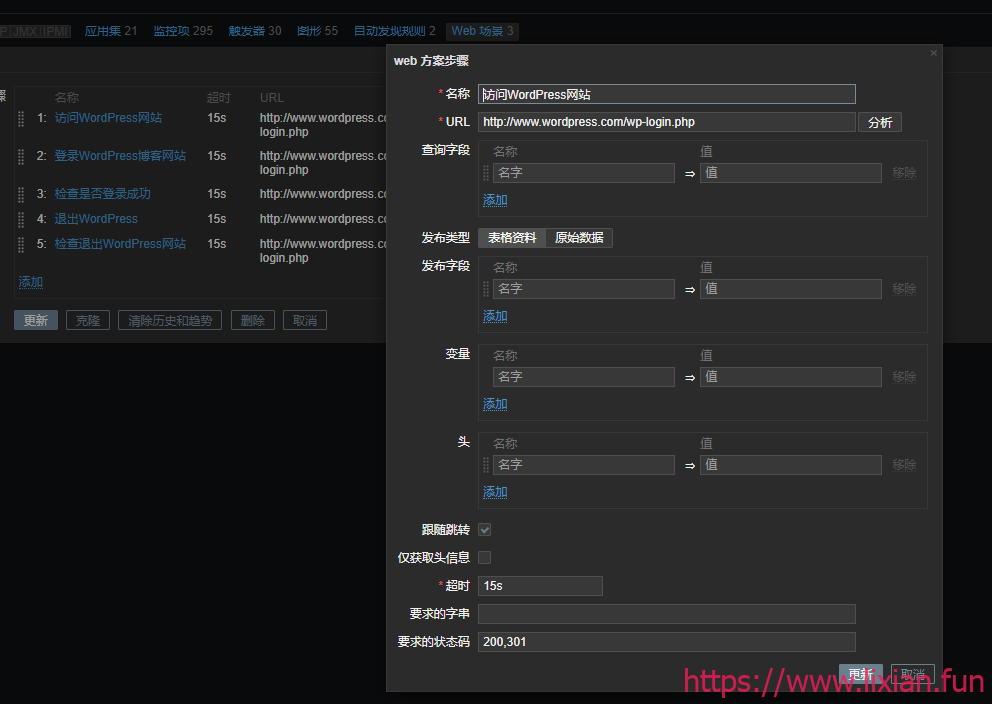Open step 登录WordPress博客网站 link
Image resolution: width=992 pixels, height=704 pixels.
pyautogui.click(x=120, y=156)
